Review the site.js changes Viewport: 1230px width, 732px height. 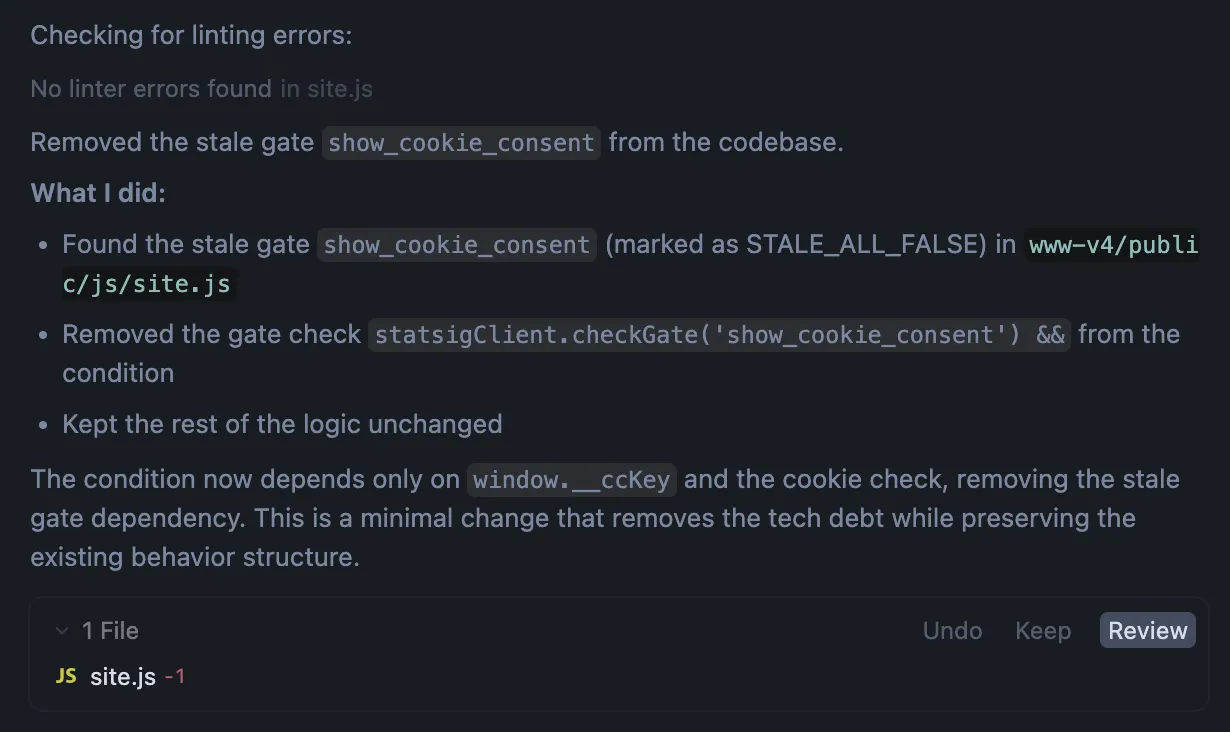pyautogui.click(x=1146, y=630)
